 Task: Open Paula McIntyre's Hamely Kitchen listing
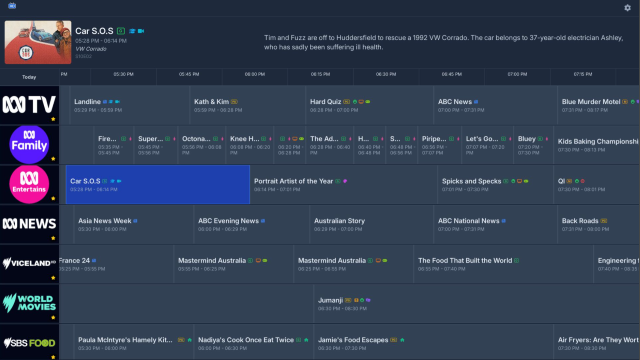pyautogui.click(x=134, y=342)
